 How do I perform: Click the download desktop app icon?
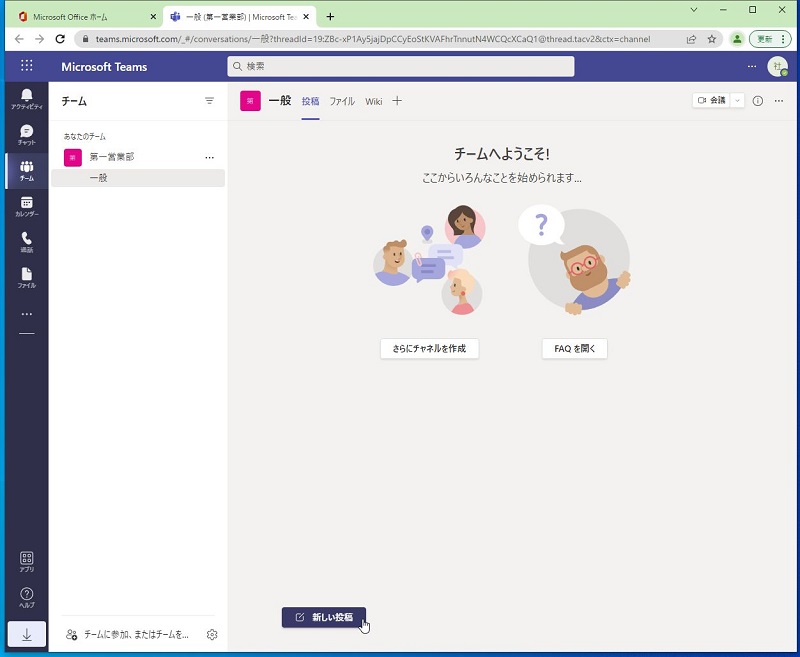[x=27, y=635]
